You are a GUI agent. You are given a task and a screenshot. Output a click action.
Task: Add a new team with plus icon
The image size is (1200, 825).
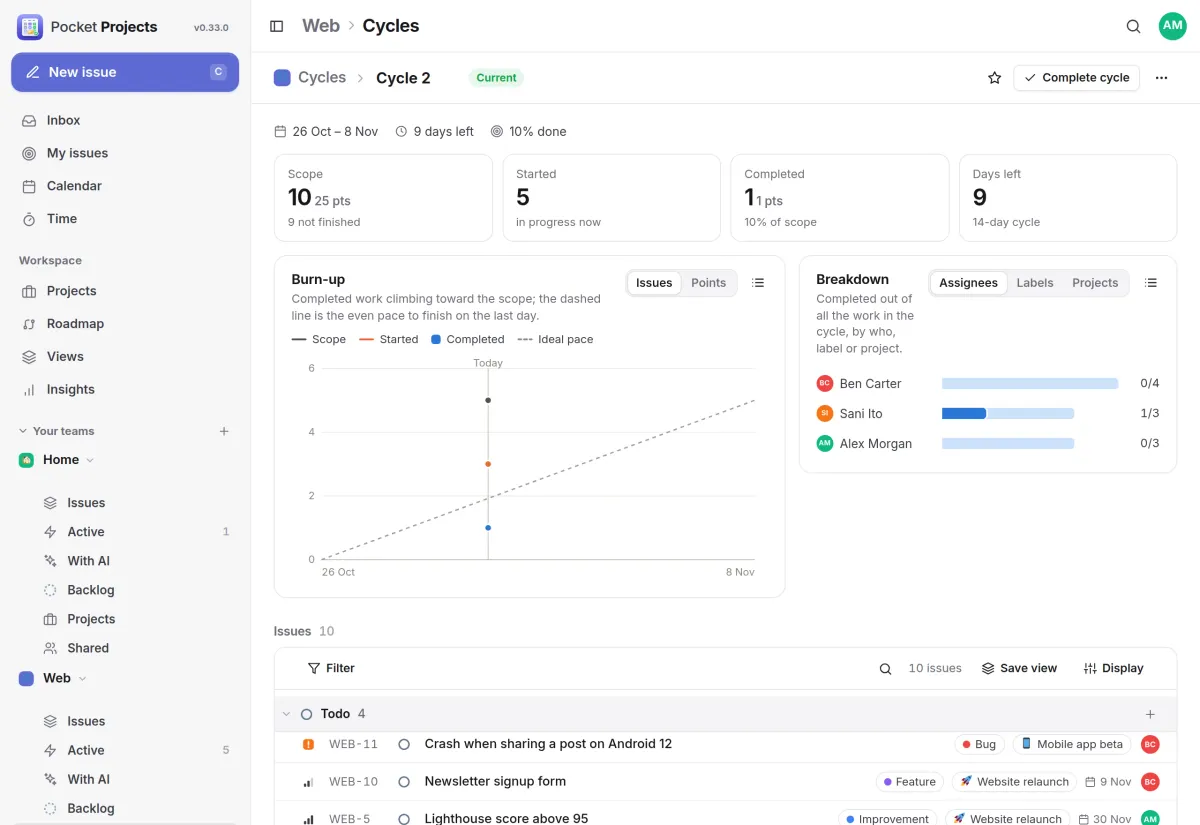click(224, 431)
